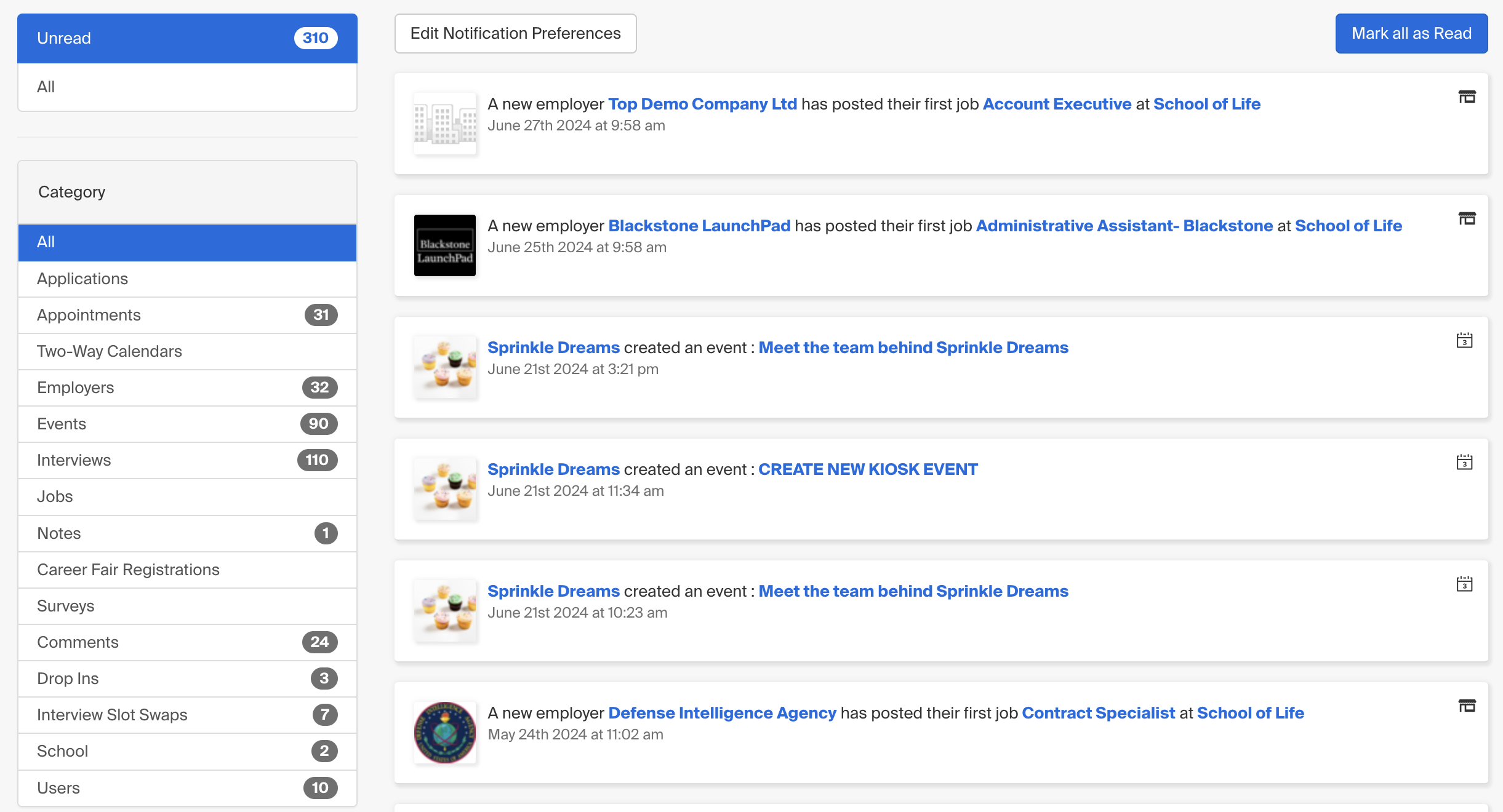Click the calendar icon on the 10:23 am event notification

tap(1464, 584)
